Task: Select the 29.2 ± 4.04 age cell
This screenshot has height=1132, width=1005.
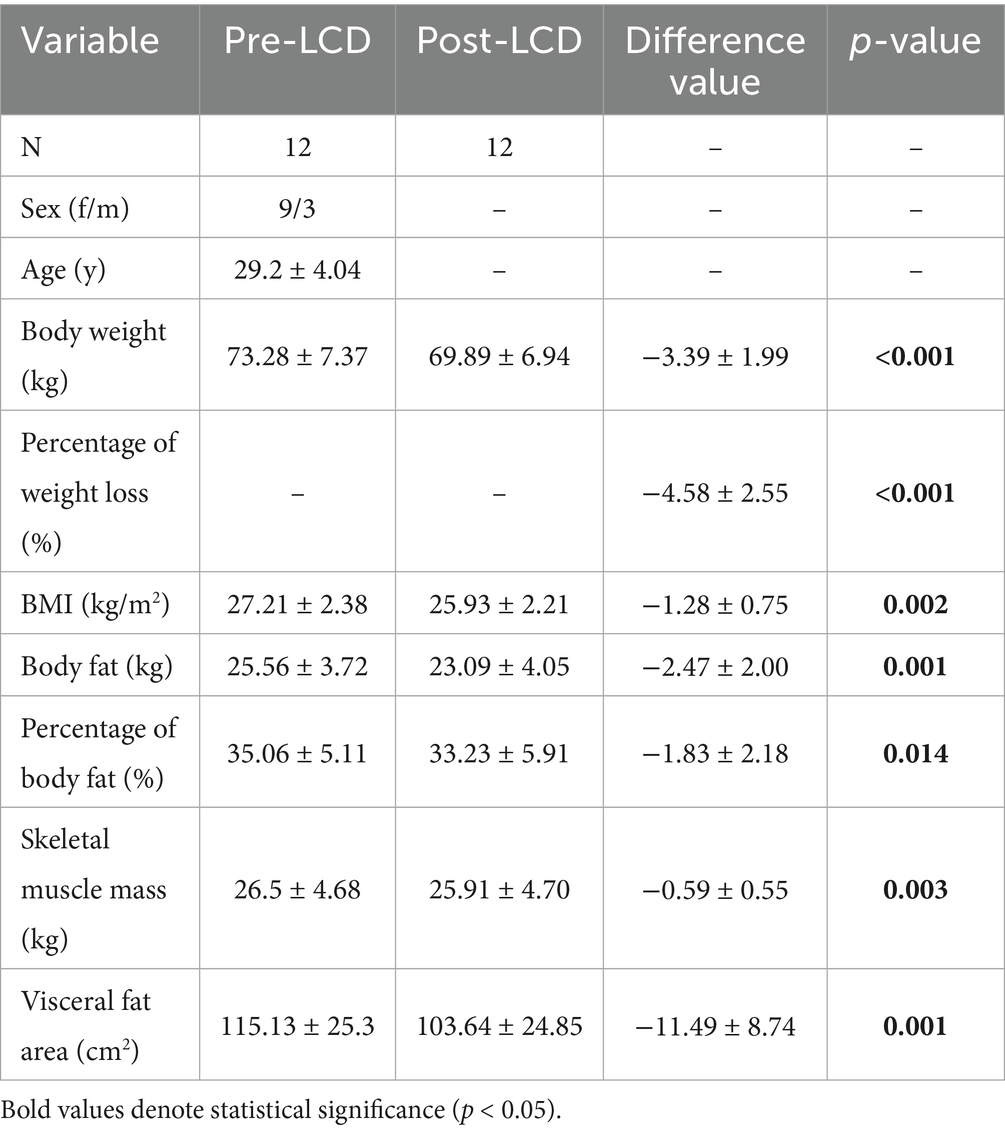Action: tap(297, 270)
